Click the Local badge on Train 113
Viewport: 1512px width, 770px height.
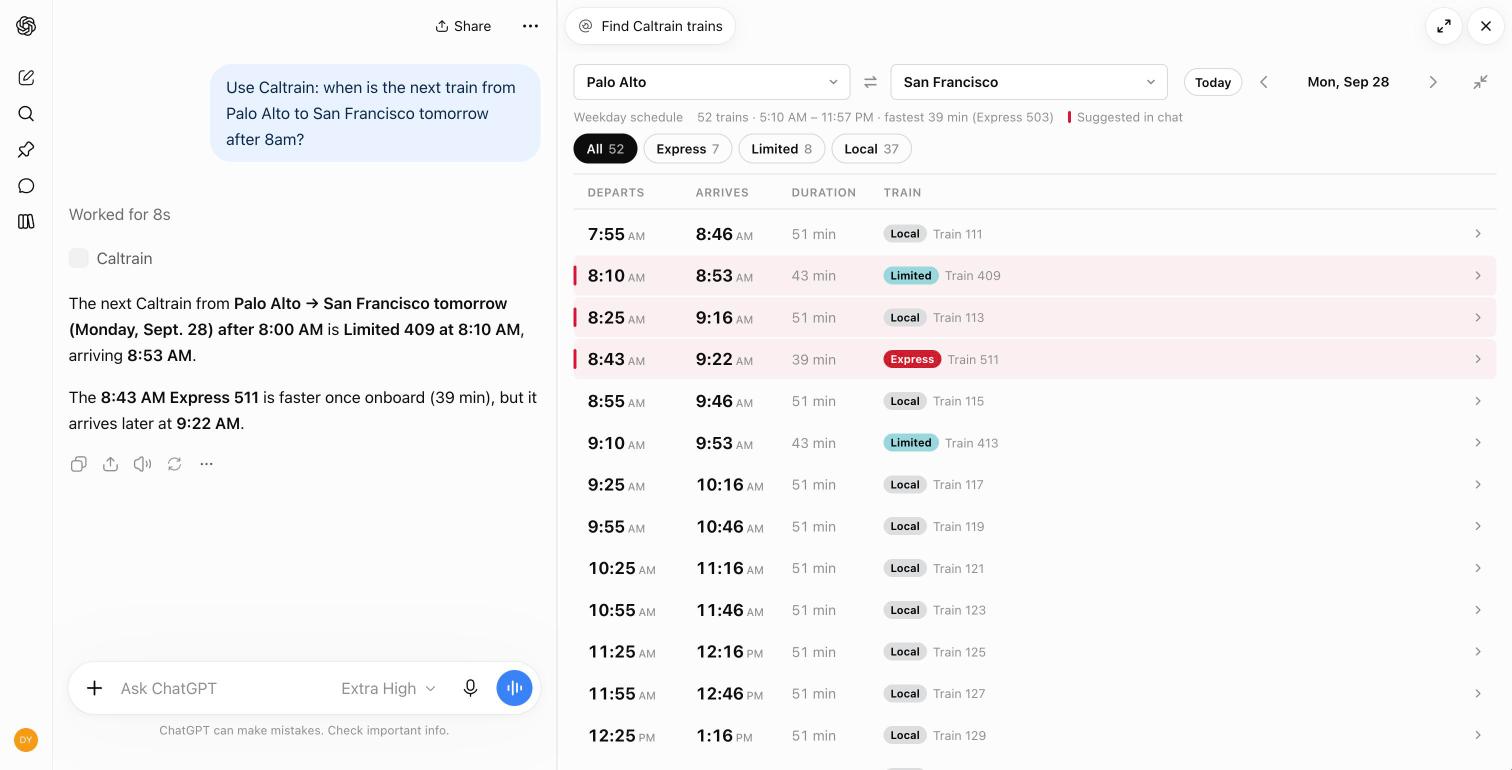(905, 318)
